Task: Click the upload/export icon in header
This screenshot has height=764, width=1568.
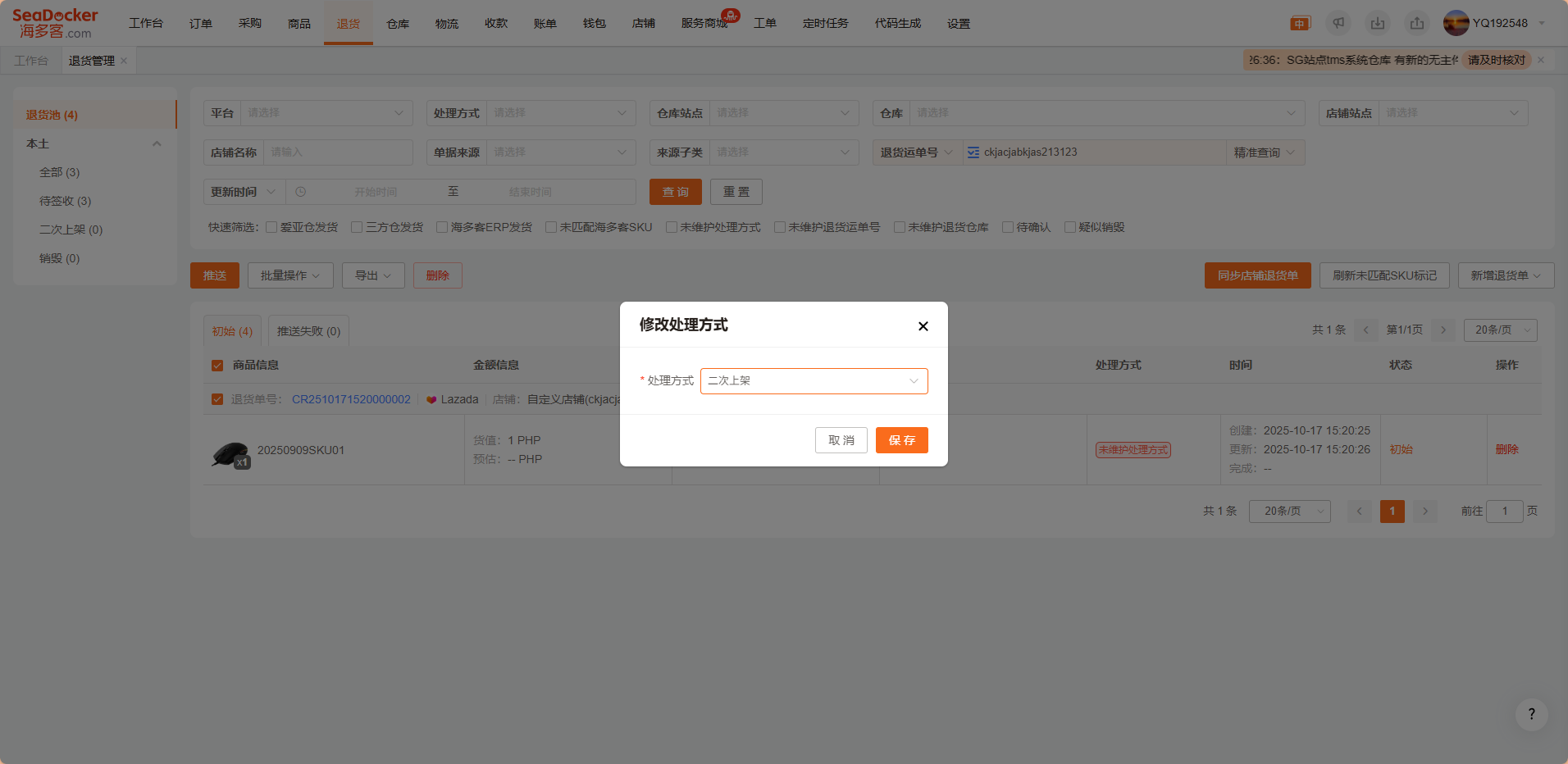Action: pos(1417,24)
